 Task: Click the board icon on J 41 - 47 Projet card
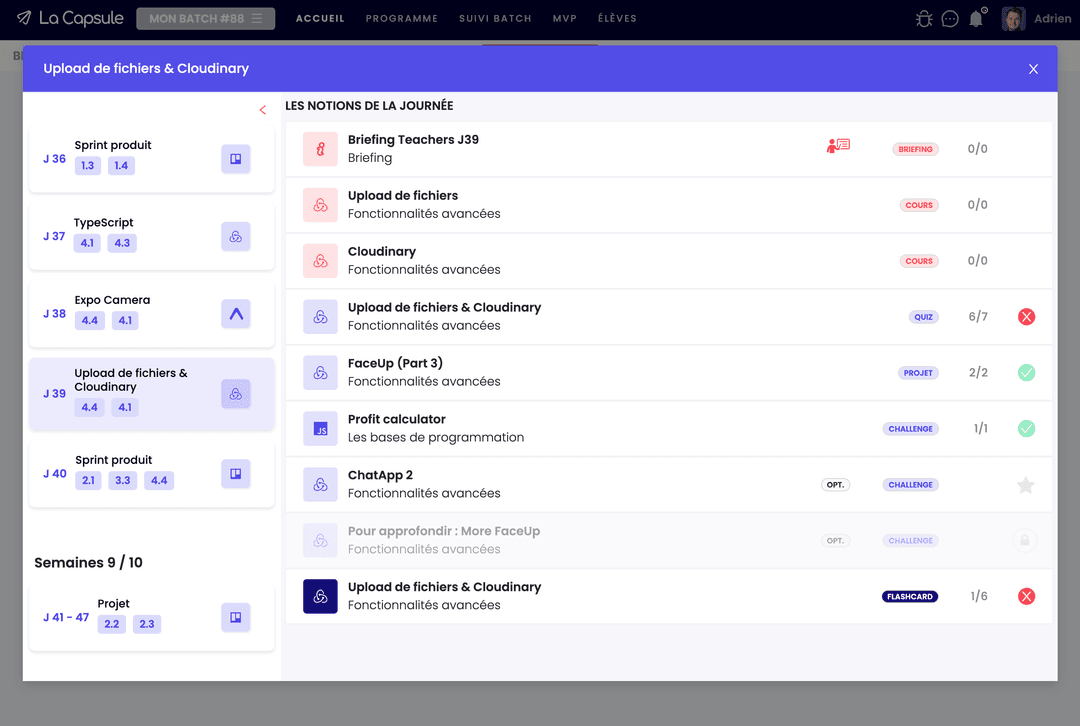(236, 617)
